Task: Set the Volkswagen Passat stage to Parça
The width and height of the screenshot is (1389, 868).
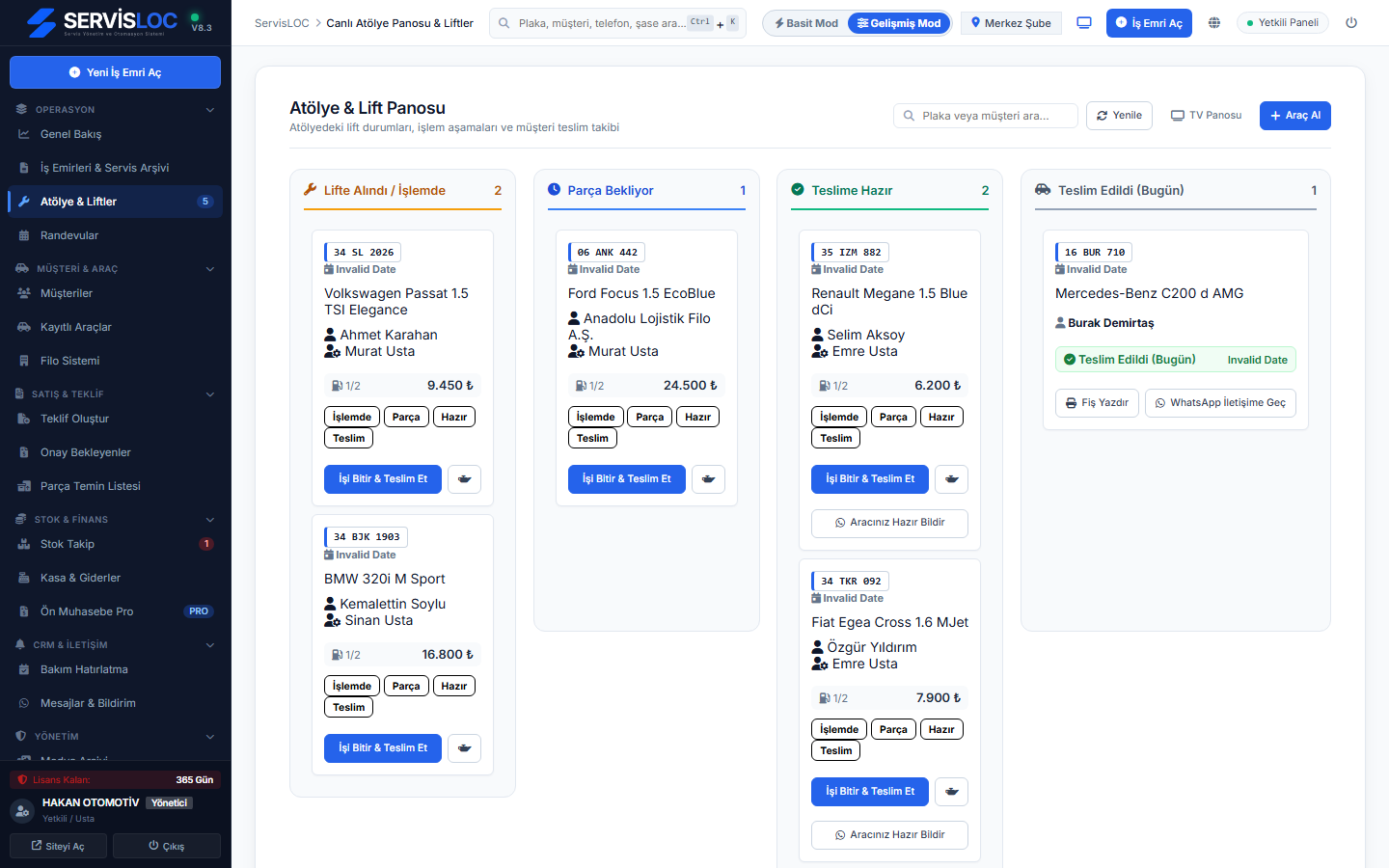Action: coord(406,418)
